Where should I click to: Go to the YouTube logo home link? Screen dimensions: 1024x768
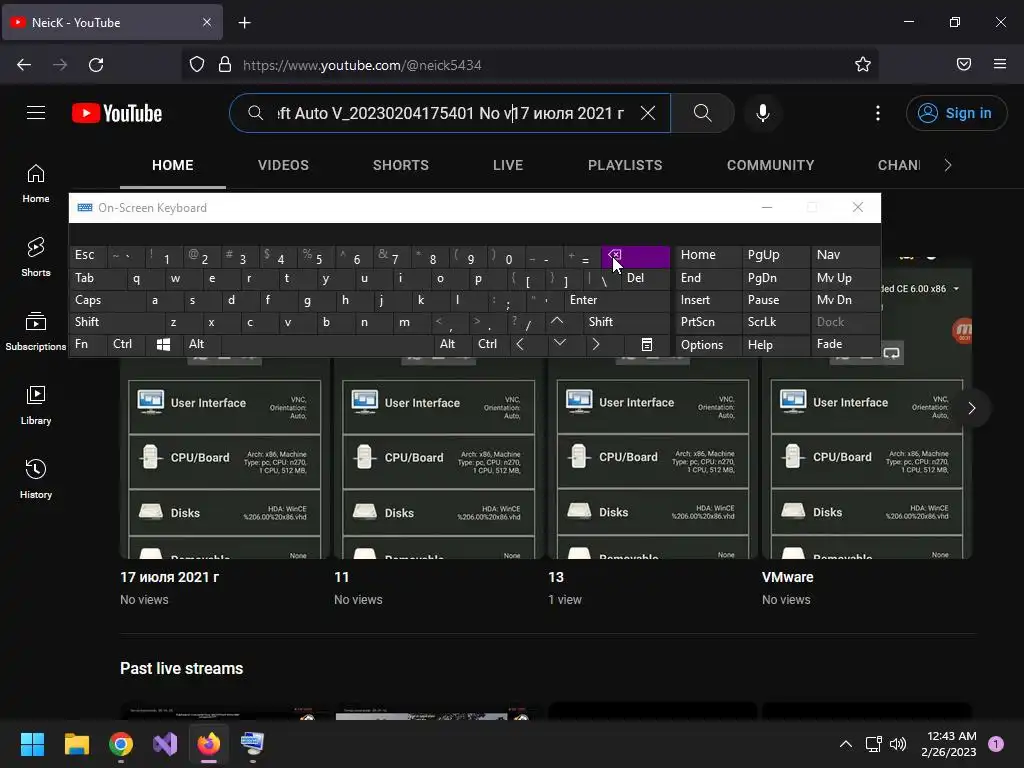[x=117, y=113]
